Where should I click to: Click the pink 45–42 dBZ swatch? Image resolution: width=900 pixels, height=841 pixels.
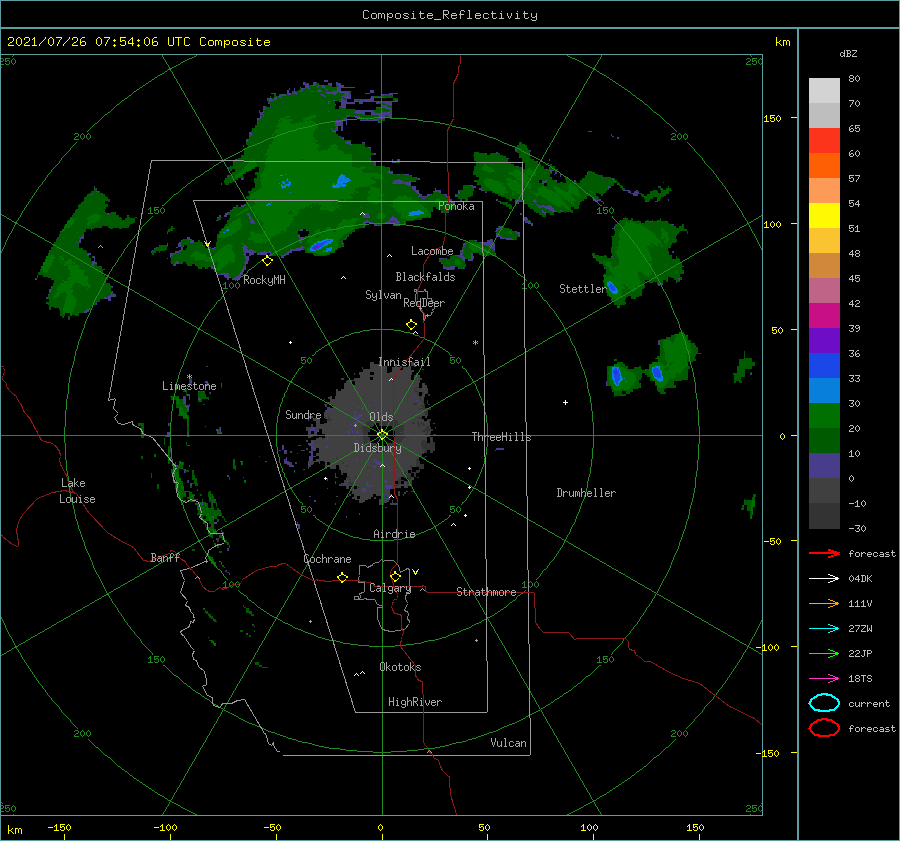(824, 290)
